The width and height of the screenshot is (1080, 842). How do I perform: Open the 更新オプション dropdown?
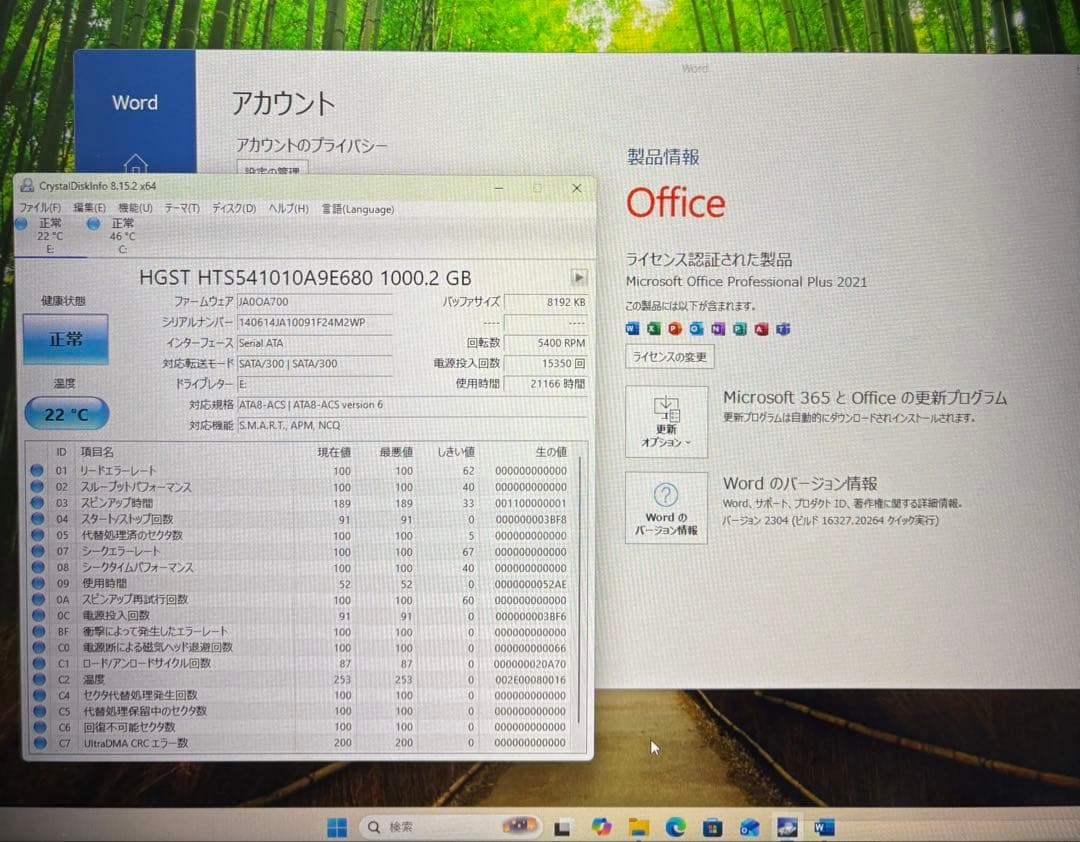(x=667, y=422)
